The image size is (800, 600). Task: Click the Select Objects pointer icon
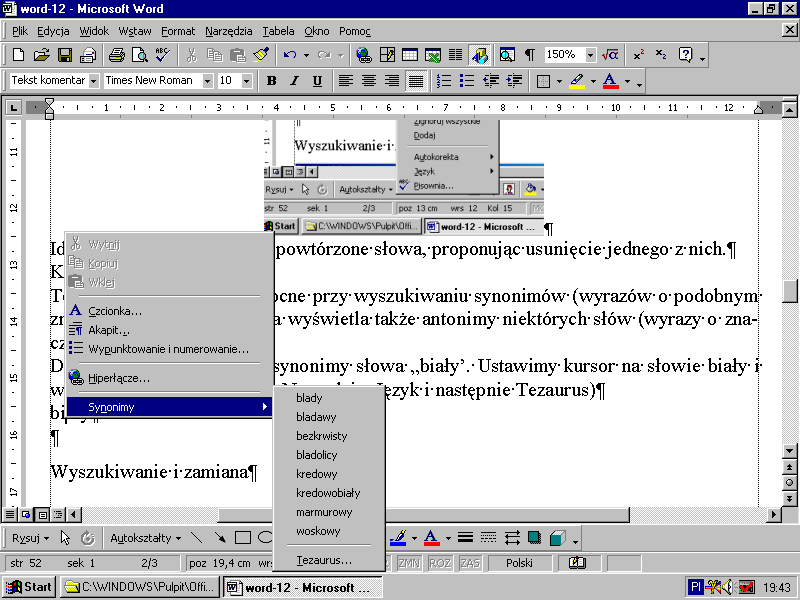65,538
